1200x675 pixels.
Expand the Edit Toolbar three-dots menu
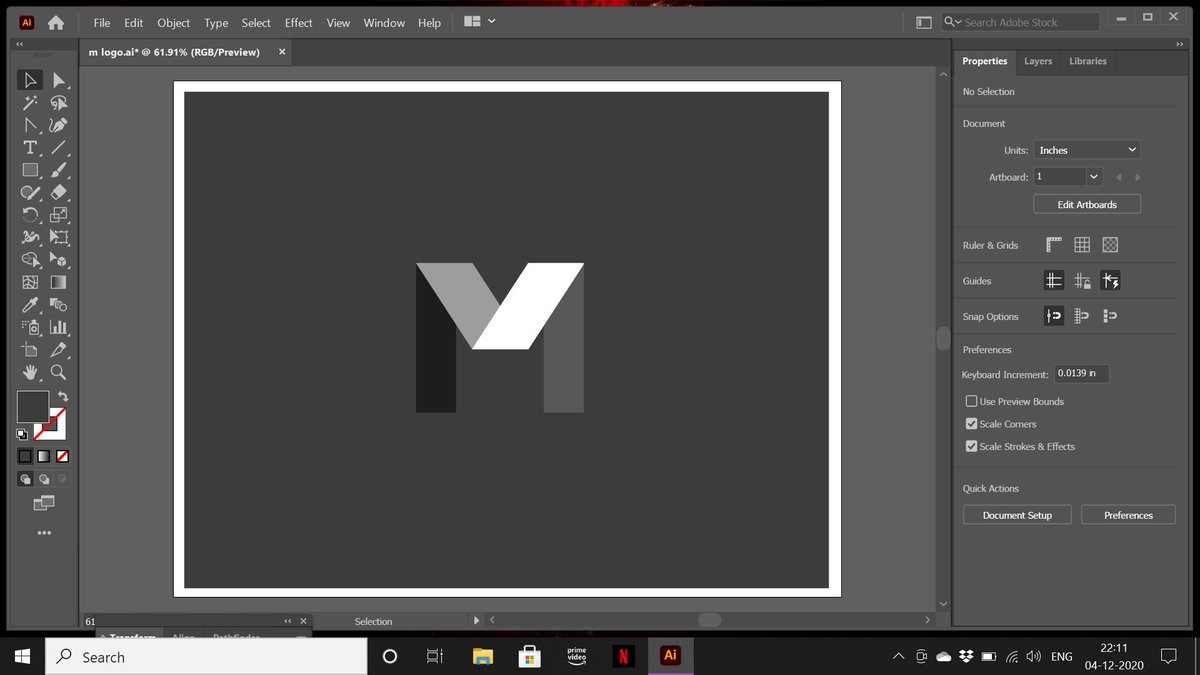coord(44,533)
